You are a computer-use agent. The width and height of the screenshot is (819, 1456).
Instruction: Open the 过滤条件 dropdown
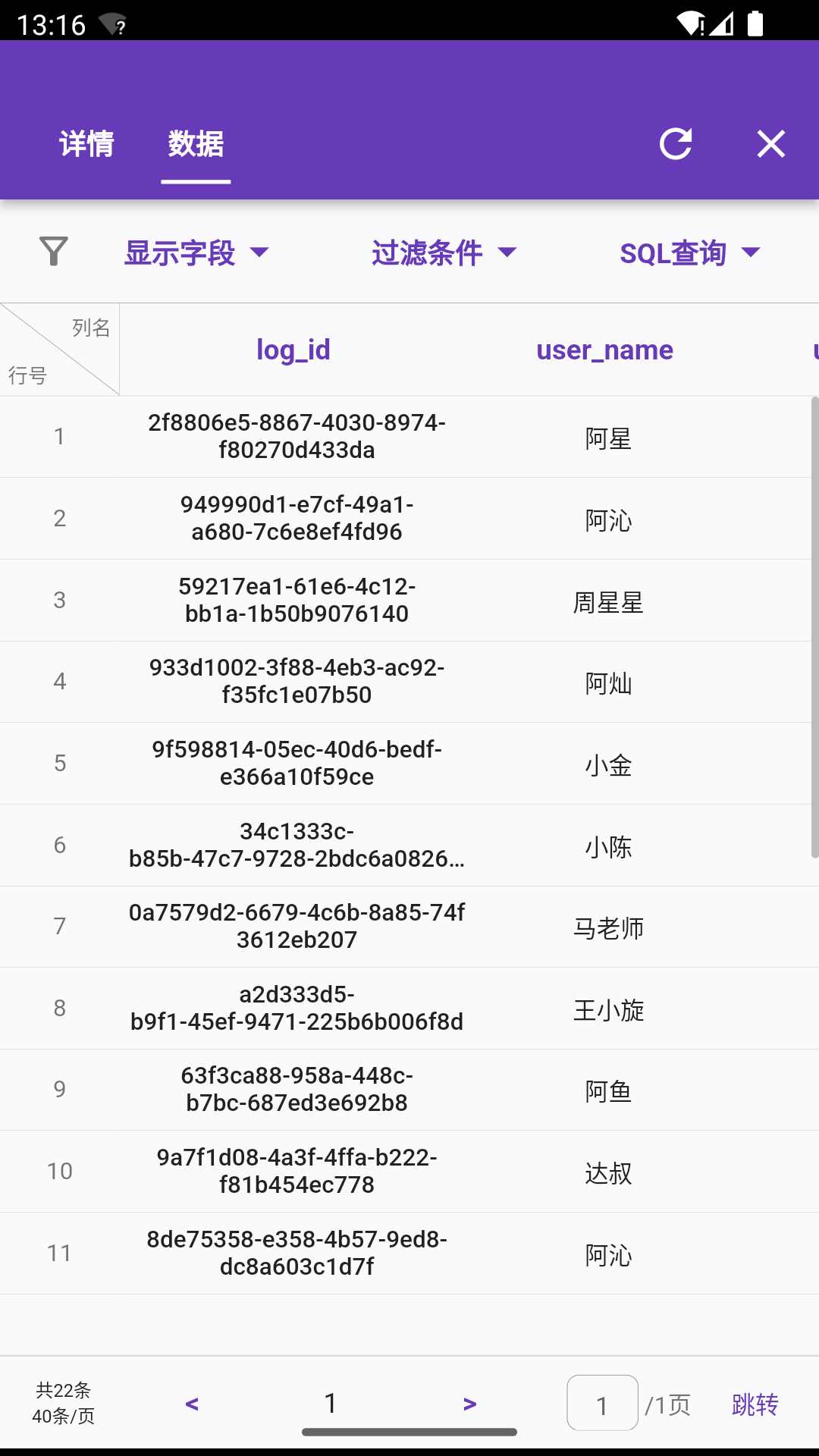click(x=444, y=253)
